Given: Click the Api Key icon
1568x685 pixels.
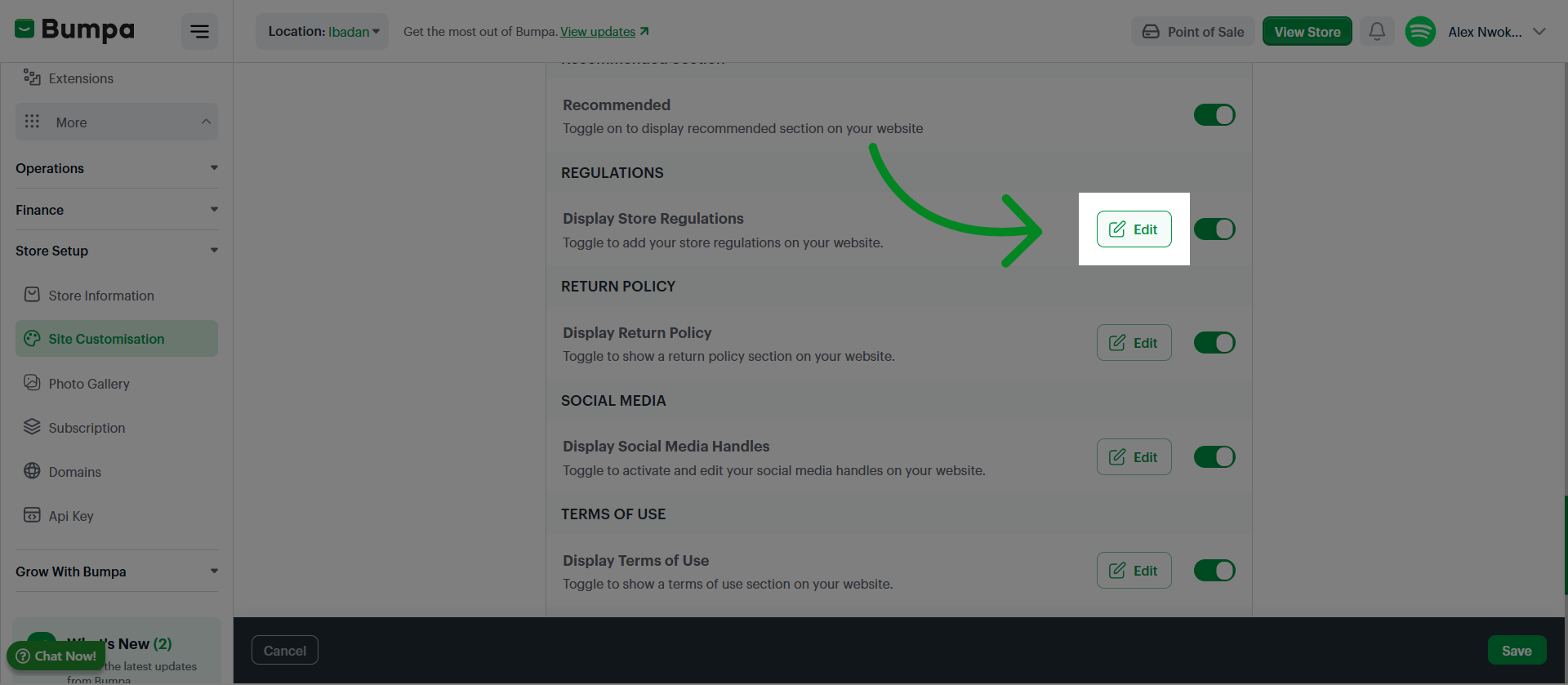Looking at the screenshot, I should (x=32, y=515).
